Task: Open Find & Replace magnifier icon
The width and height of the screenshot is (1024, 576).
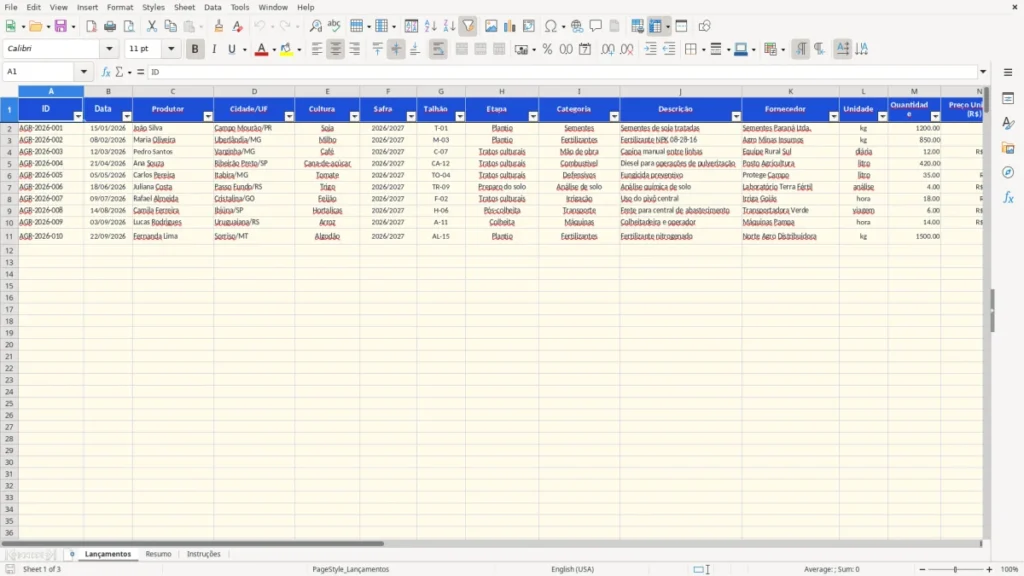Action: tap(315, 26)
